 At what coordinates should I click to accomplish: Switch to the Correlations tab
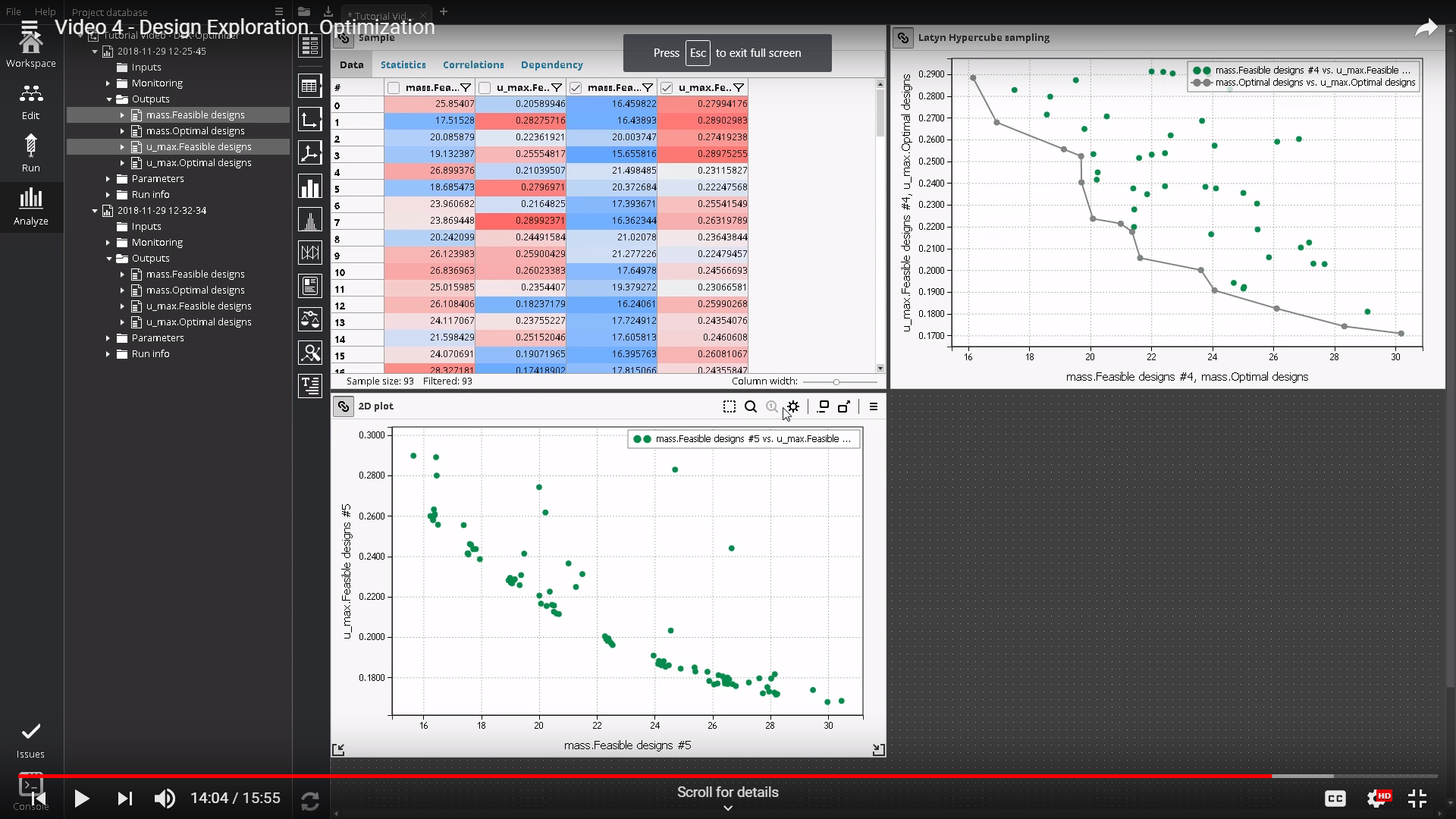pyautogui.click(x=473, y=64)
